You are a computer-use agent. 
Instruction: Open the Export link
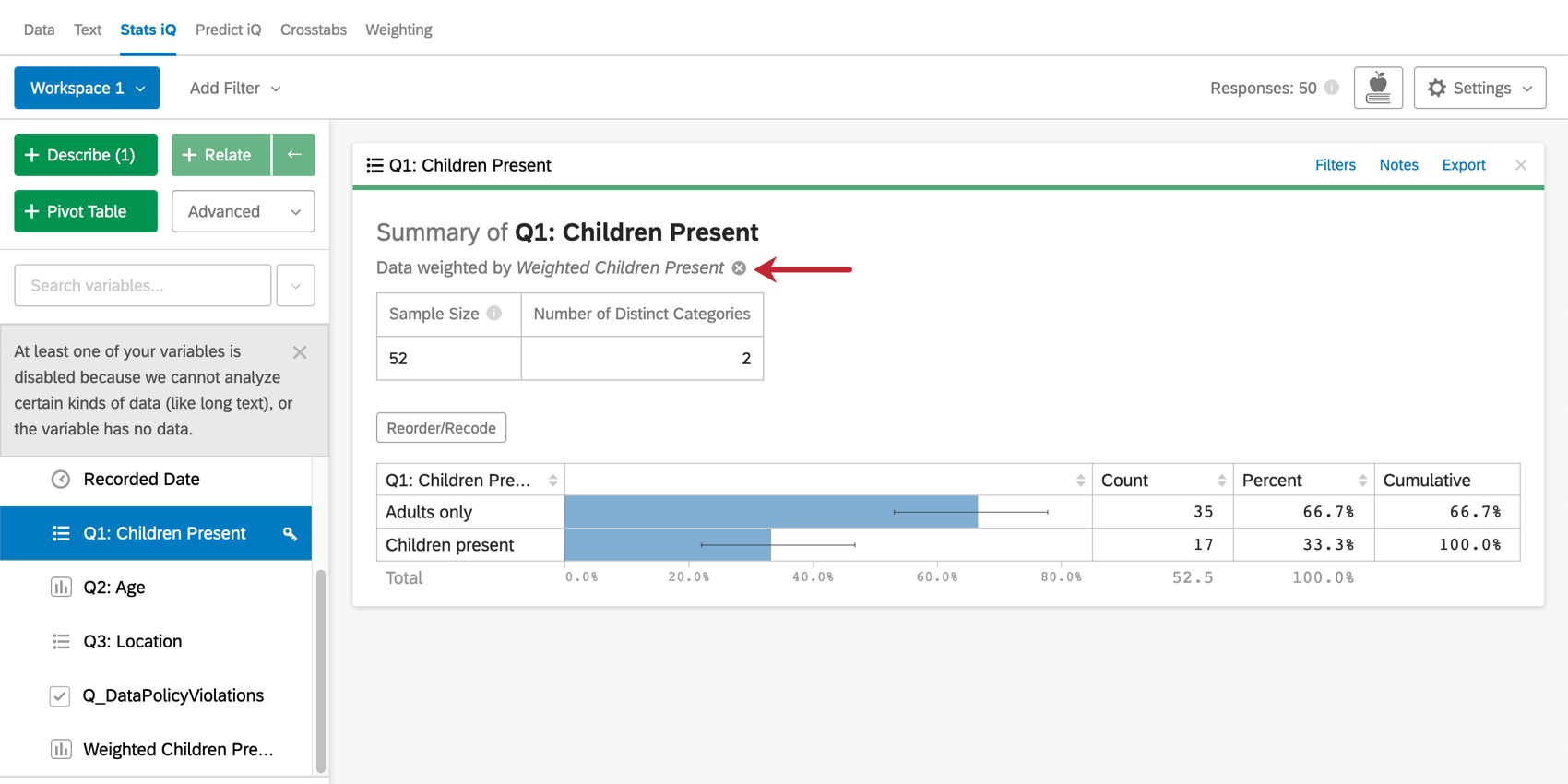1463,165
